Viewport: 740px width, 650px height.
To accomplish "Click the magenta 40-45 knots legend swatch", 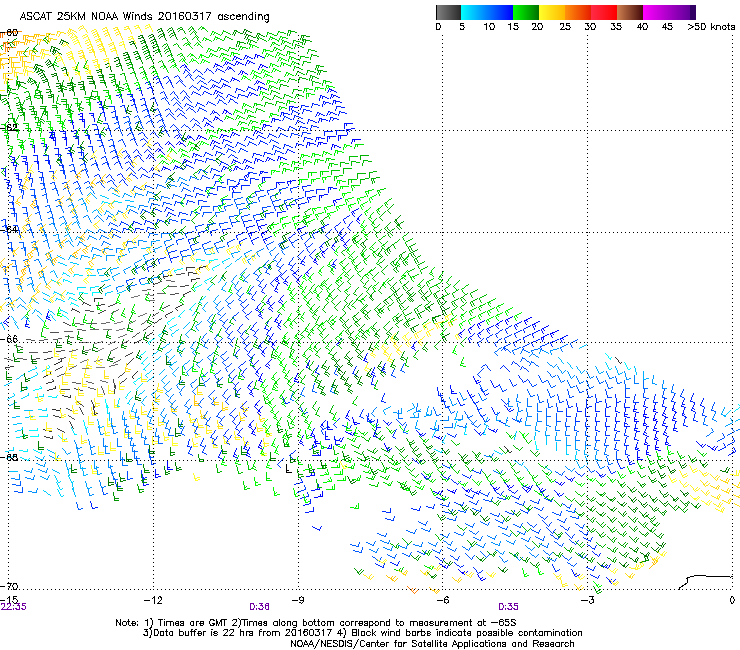I will pyautogui.click(x=656, y=12).
